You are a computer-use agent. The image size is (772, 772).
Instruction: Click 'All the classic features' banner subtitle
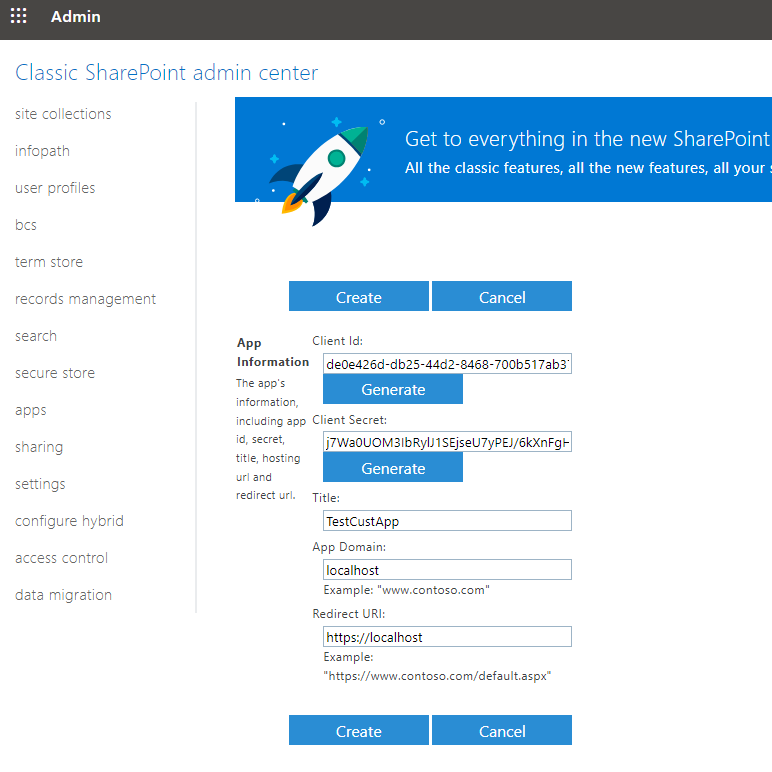(587, 168)
